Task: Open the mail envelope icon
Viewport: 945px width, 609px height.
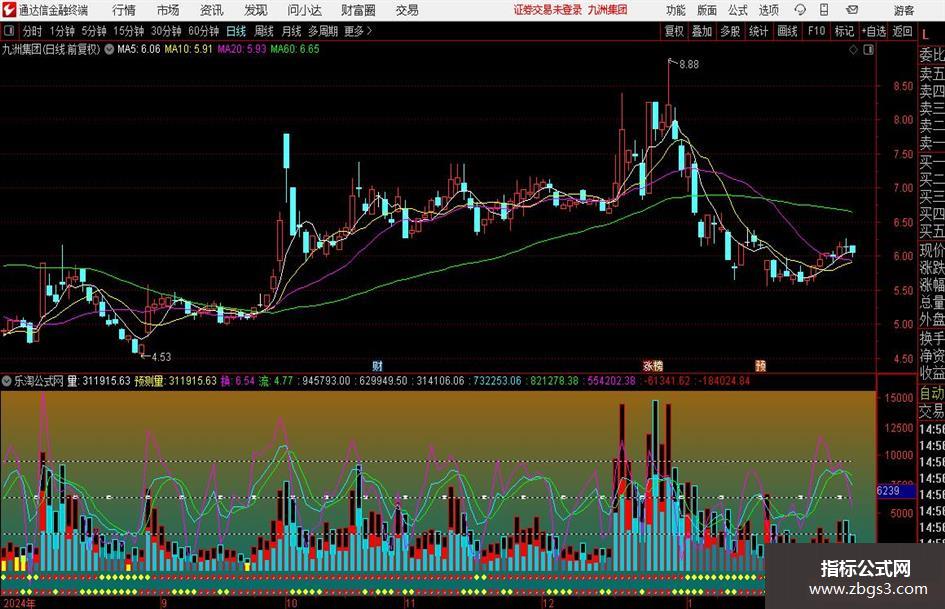Action: pyautogui.click(x=852, y=10)
